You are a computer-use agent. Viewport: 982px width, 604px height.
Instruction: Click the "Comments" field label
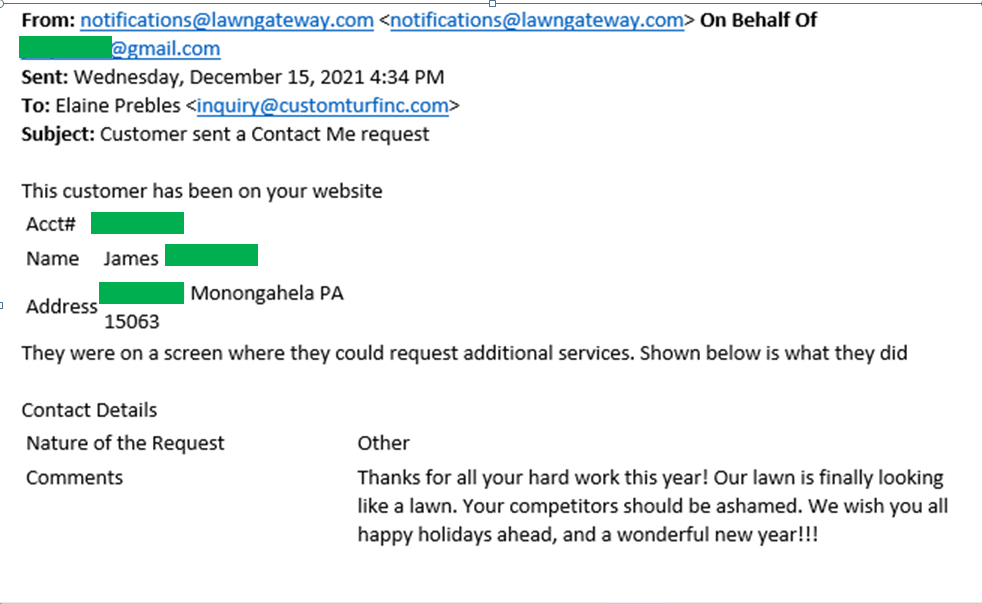pyautogui.click(x=74, y=477)
